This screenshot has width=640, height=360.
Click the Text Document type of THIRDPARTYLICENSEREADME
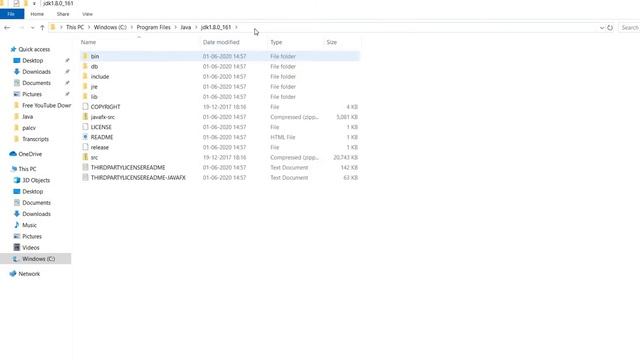tap(289, 167)
